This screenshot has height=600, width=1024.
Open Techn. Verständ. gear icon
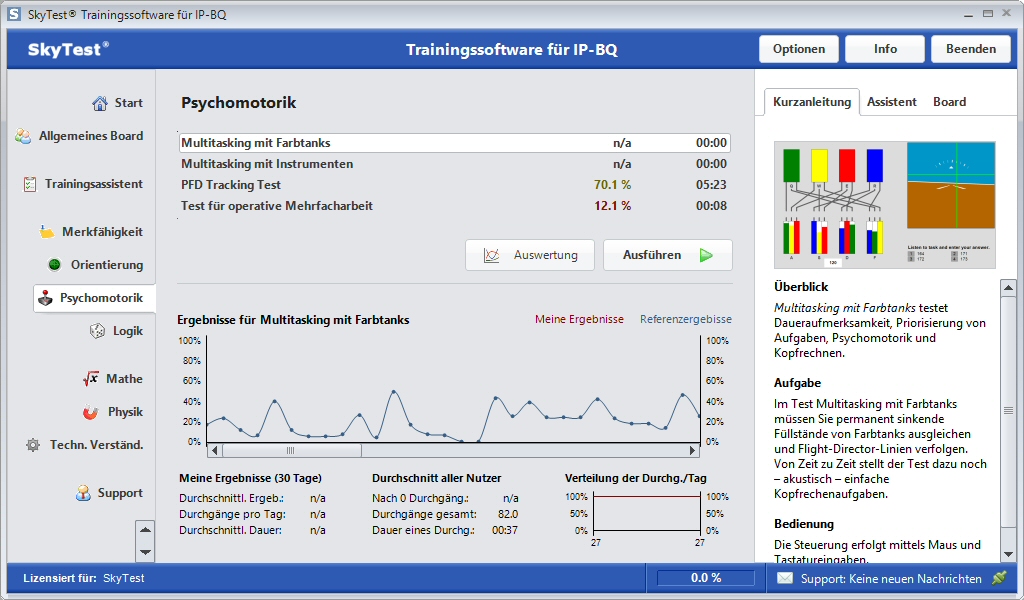(33, 445)
